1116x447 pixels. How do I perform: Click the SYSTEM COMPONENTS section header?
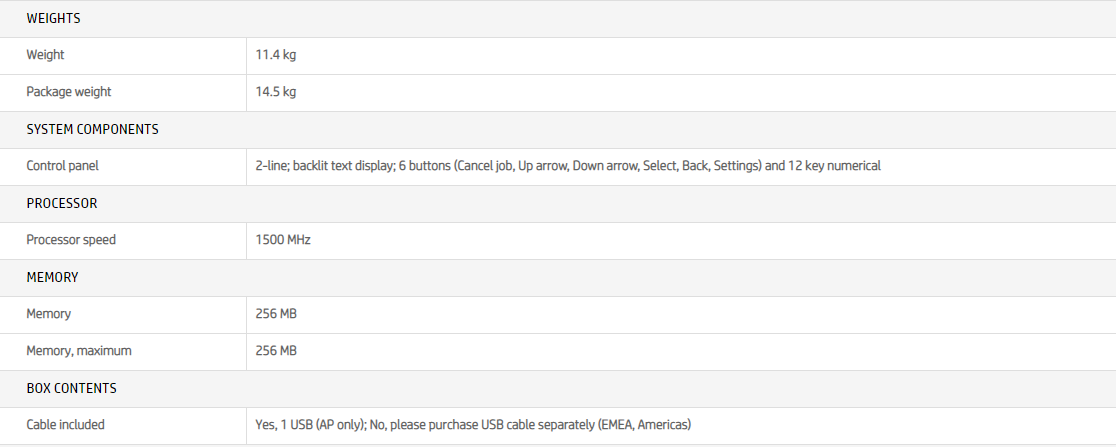click(92, 129)
